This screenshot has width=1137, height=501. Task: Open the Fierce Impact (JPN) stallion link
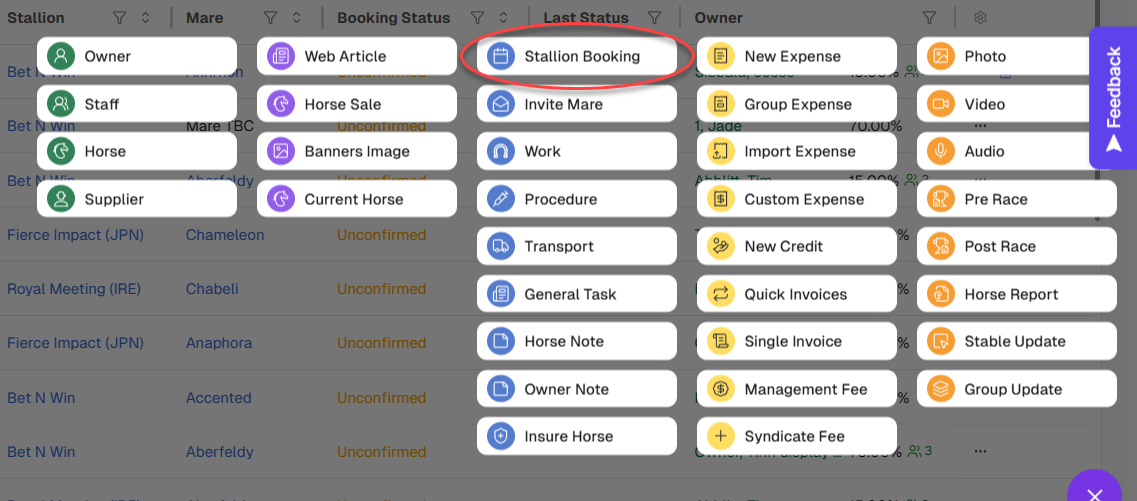68,235
